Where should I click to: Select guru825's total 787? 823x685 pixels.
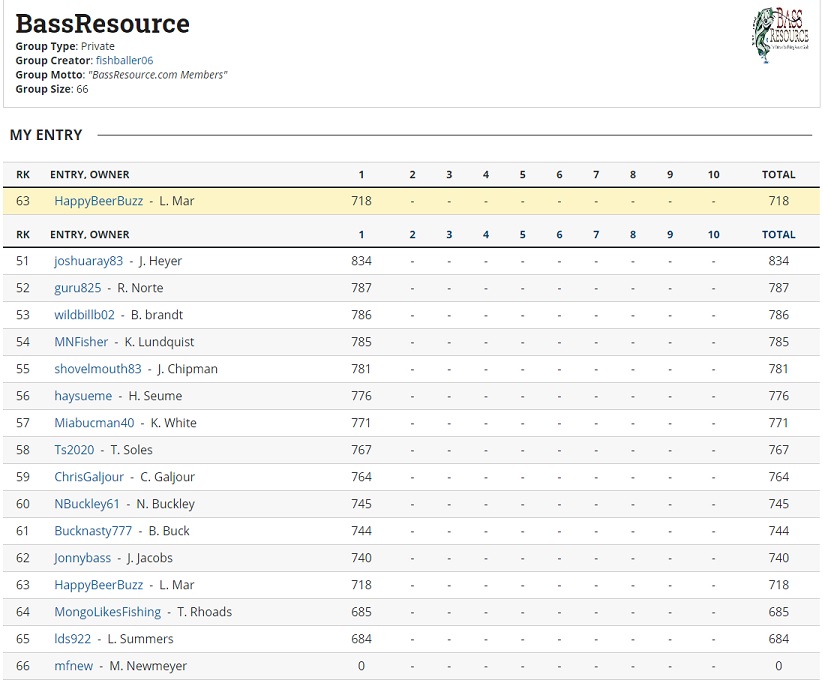point(778,288)
